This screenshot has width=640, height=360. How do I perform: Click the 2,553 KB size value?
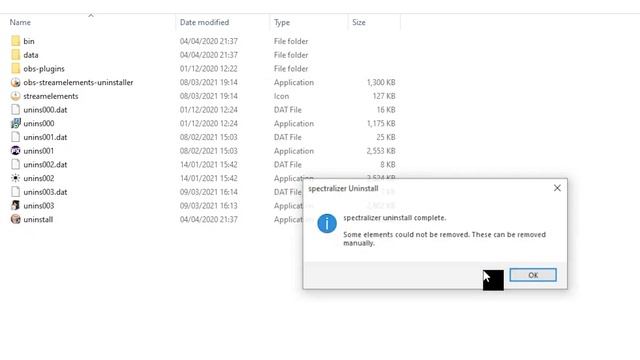(x=381, y=151)
